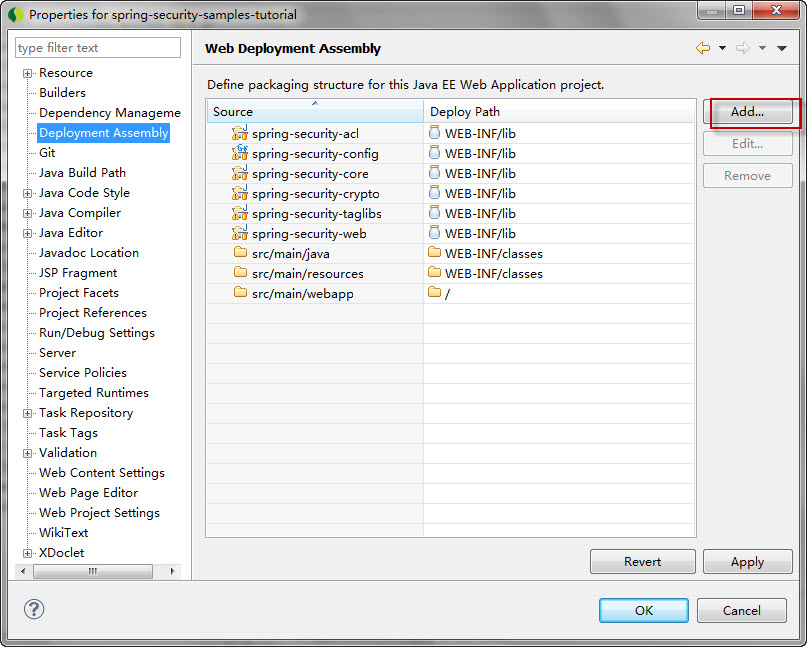
Task: Click the spring-security-core project icon
Action: click(240, 173)
